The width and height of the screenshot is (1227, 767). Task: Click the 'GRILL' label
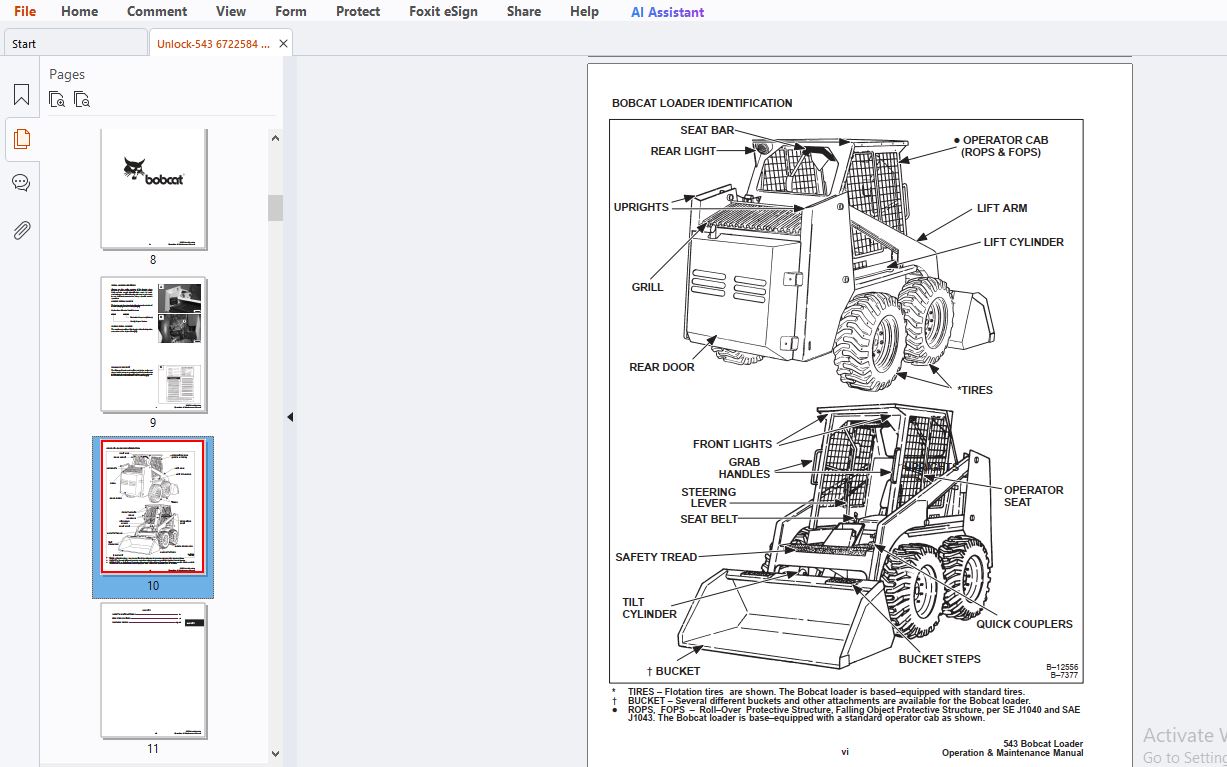[647, 287]
